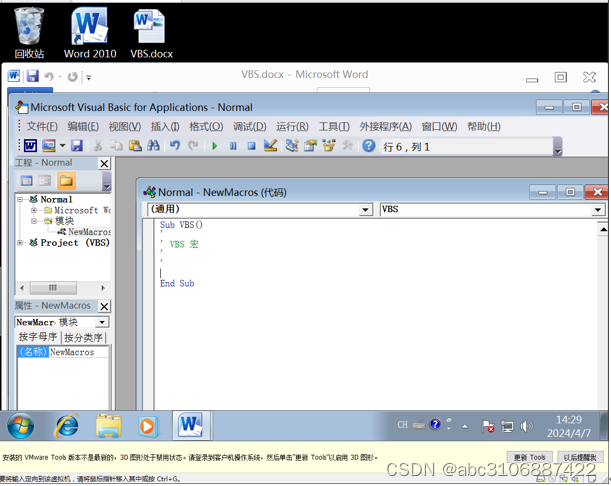The image size is (611, 486).
Task: Click the Insert UserForm toolbar icon
Action: click(x=49, y=146)
